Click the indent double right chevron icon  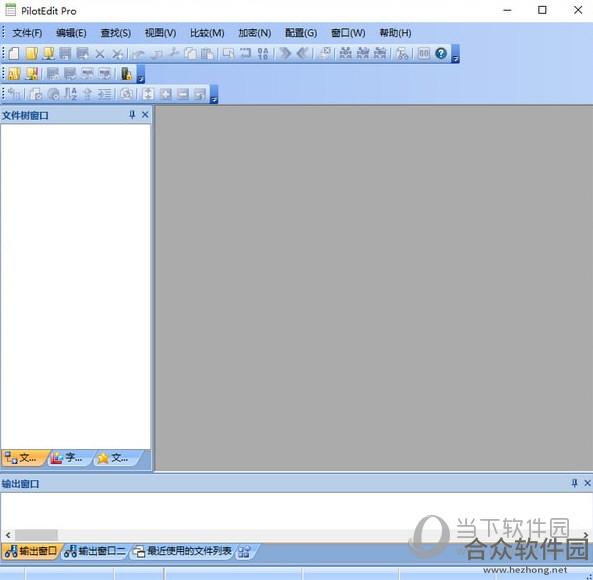[x=285, y=53]
